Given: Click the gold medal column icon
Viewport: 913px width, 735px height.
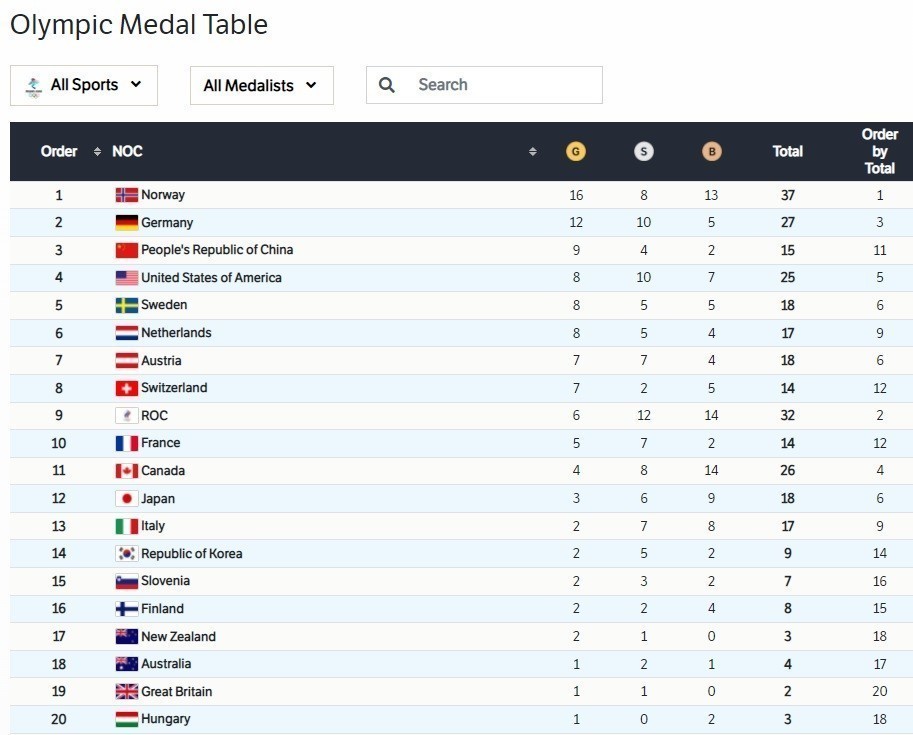Looking at the screenshot, I should tap(575, 152).
